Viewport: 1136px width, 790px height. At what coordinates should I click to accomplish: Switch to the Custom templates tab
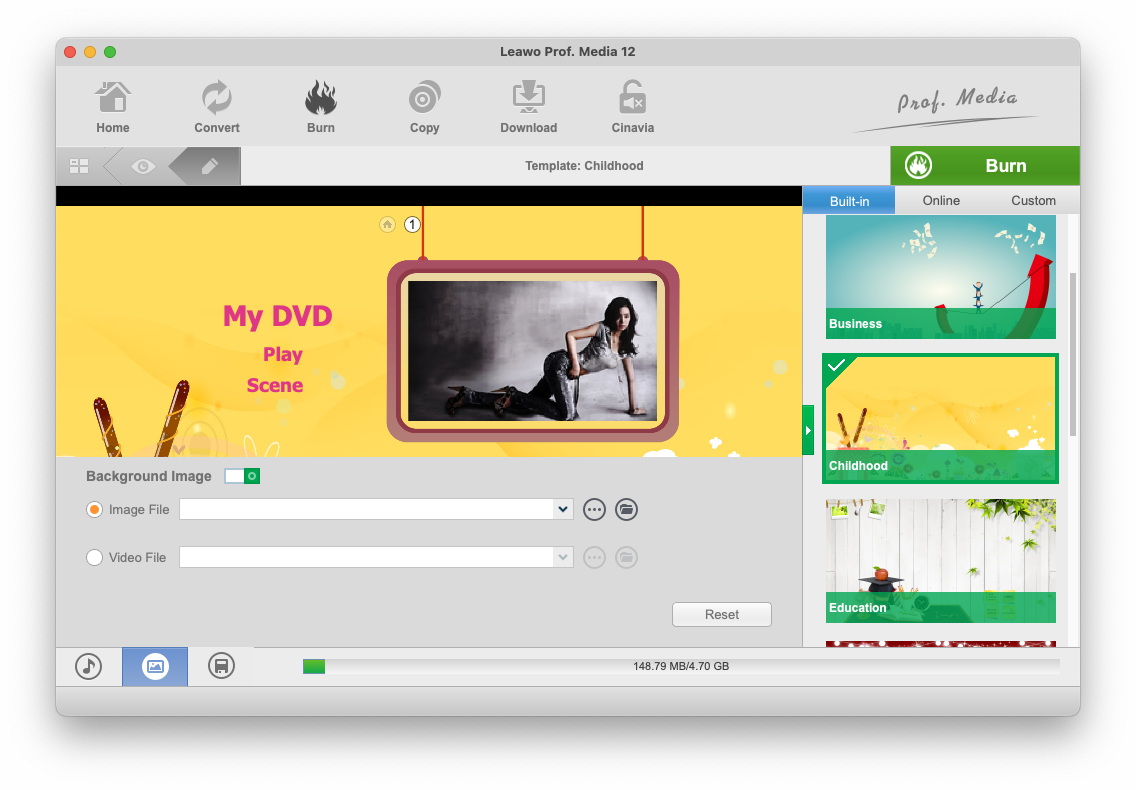tap(1033, 200)
